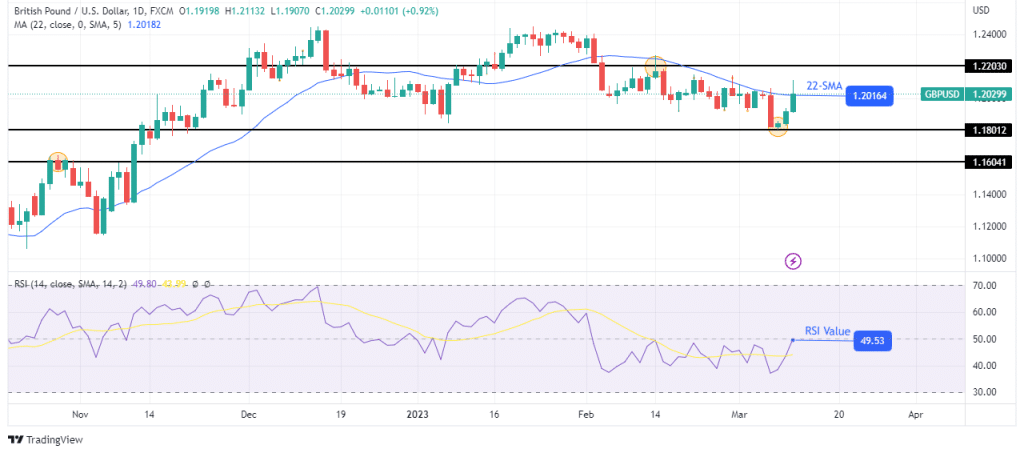
Task: Click the 2023 label on time axis
Action: [415, 414]
